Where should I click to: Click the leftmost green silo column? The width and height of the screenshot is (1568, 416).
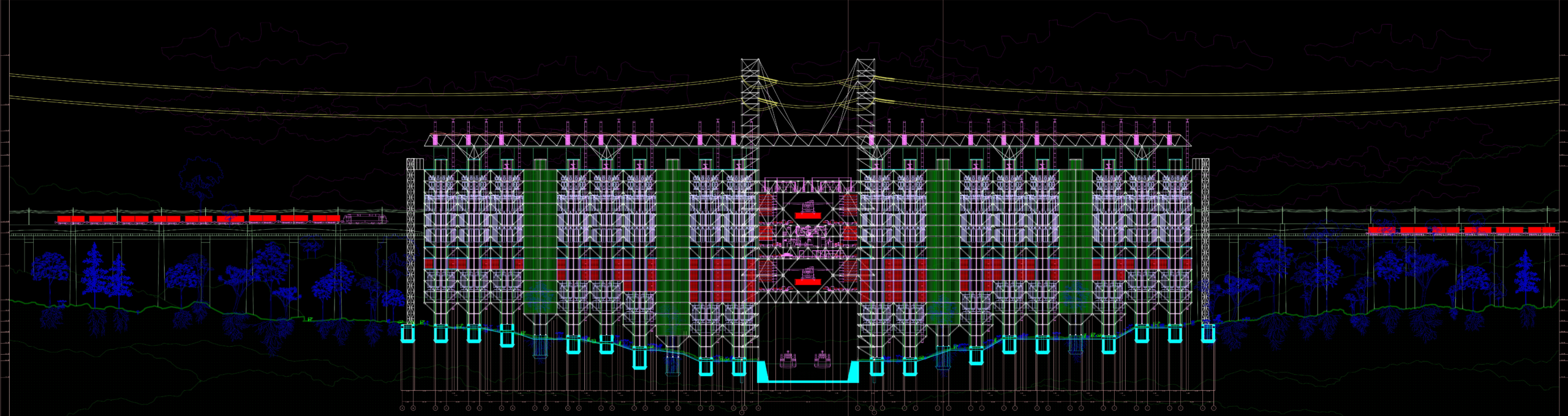540,239
